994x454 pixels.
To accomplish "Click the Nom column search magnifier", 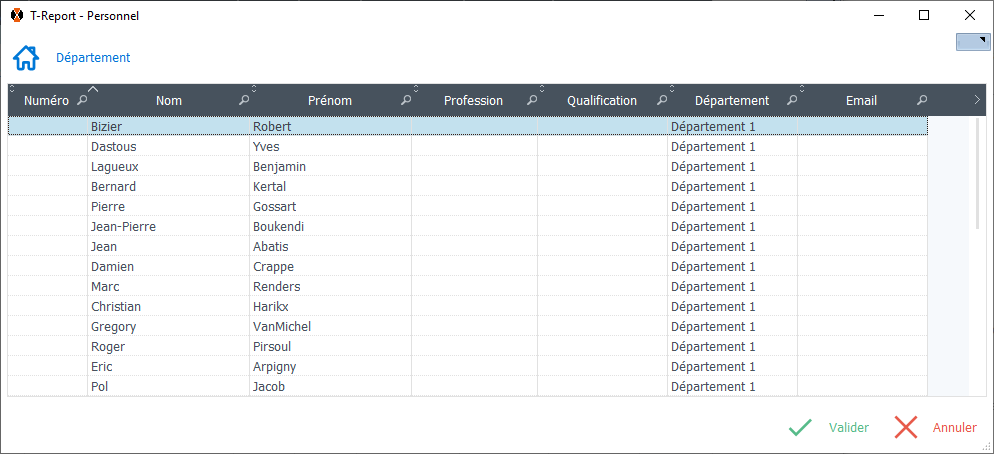I will pyautogui.click(x=244, y=100).
